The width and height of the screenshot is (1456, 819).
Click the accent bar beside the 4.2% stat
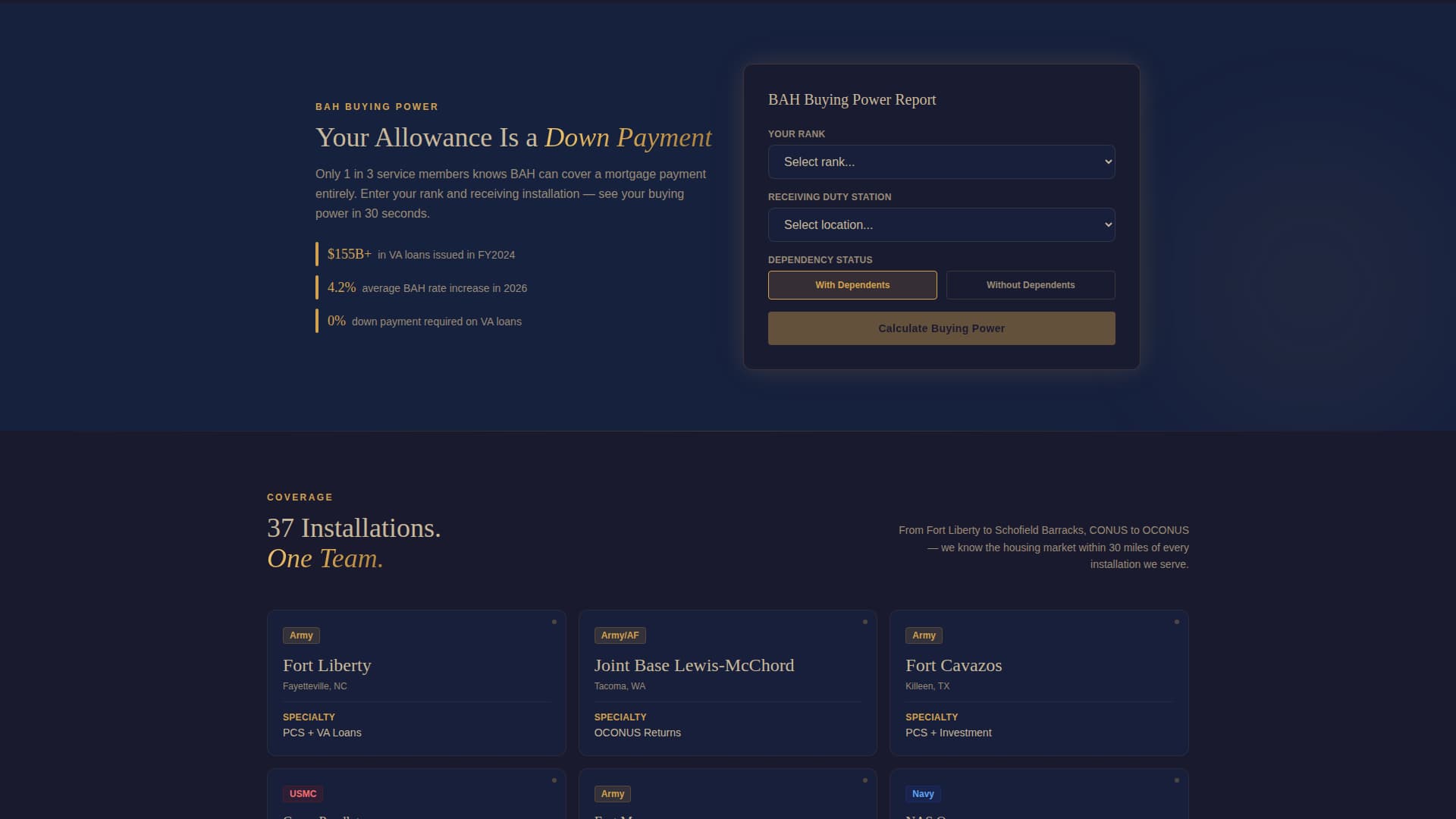(317, 287)
